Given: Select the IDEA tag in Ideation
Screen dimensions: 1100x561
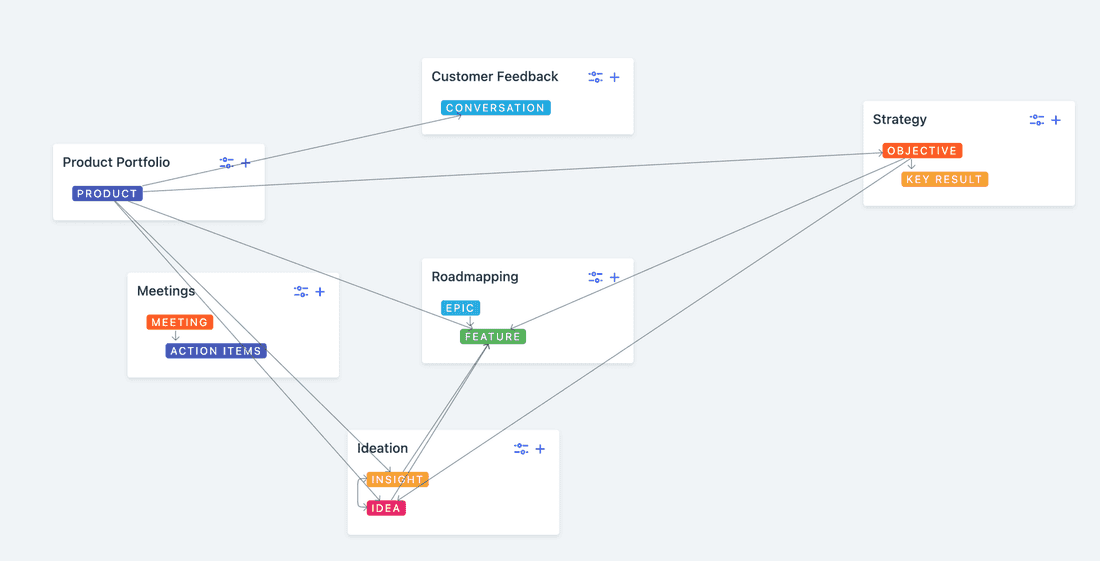Looking at the screenshot, I should pyautogui.click(x=386, y=508).
